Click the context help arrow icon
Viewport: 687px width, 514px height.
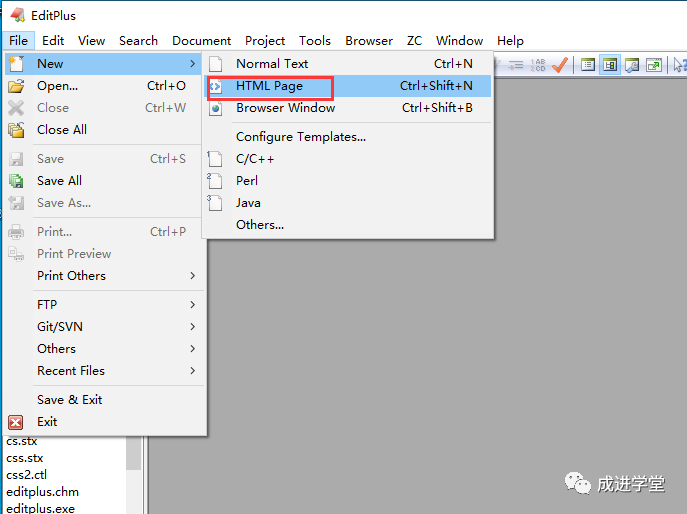tap(680, 65)
